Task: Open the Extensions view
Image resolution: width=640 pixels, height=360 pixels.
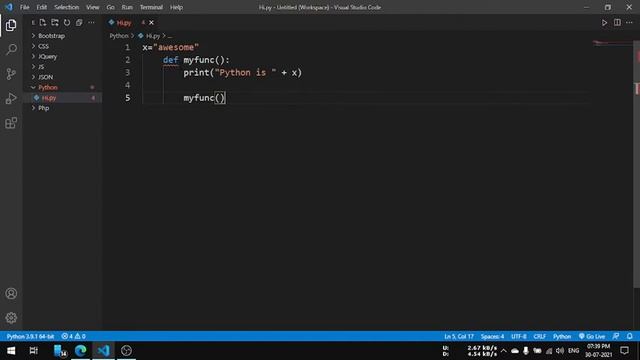Action: point(11,123)
